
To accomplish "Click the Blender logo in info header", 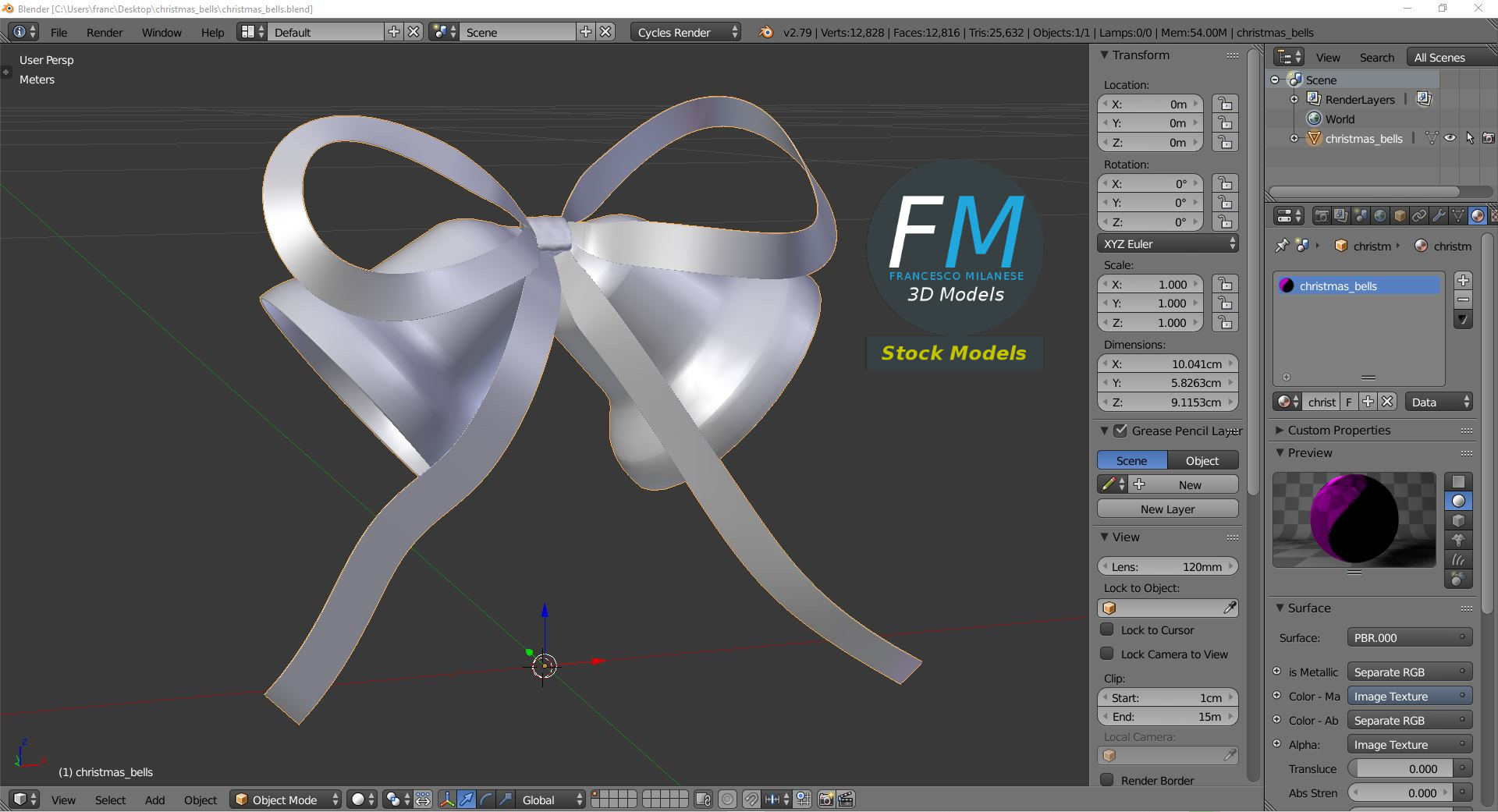I will (765, 32).
